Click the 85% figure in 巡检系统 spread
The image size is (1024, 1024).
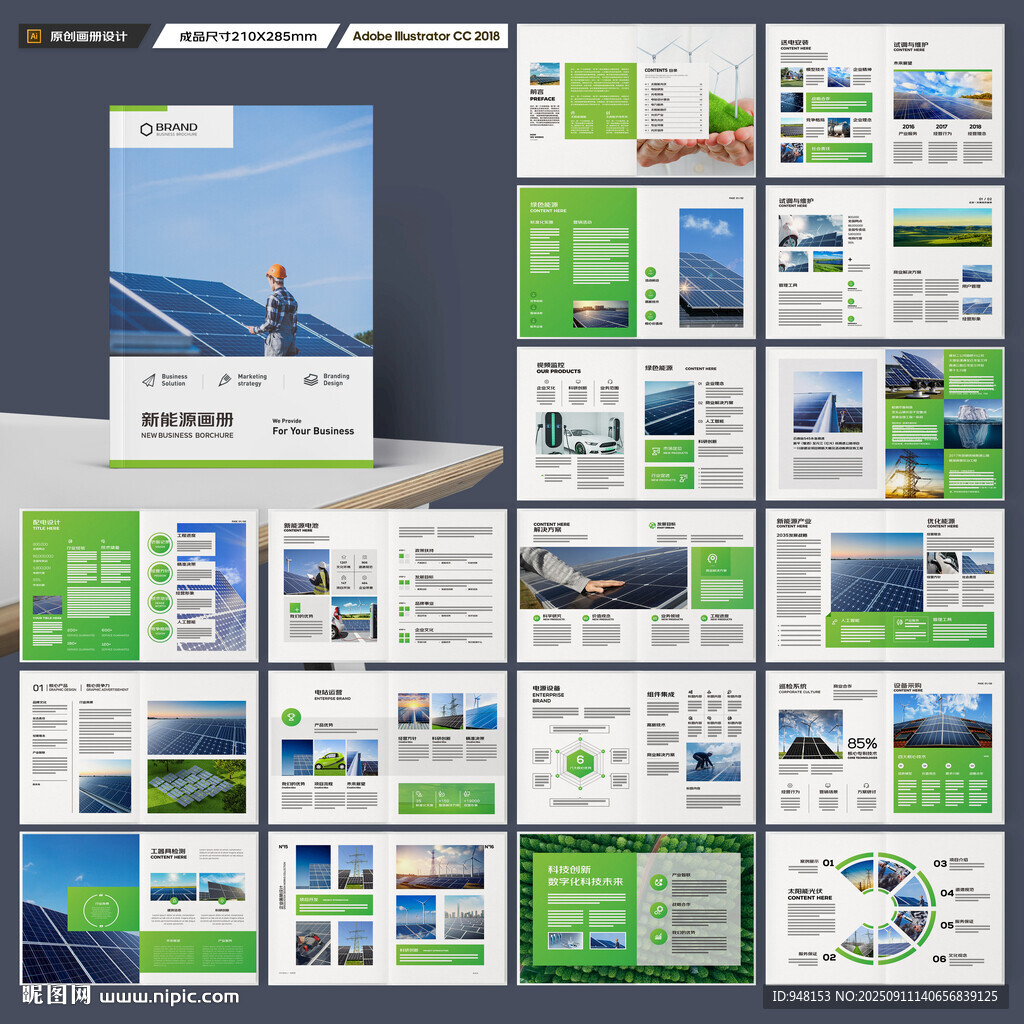click(x=862, y=743)
